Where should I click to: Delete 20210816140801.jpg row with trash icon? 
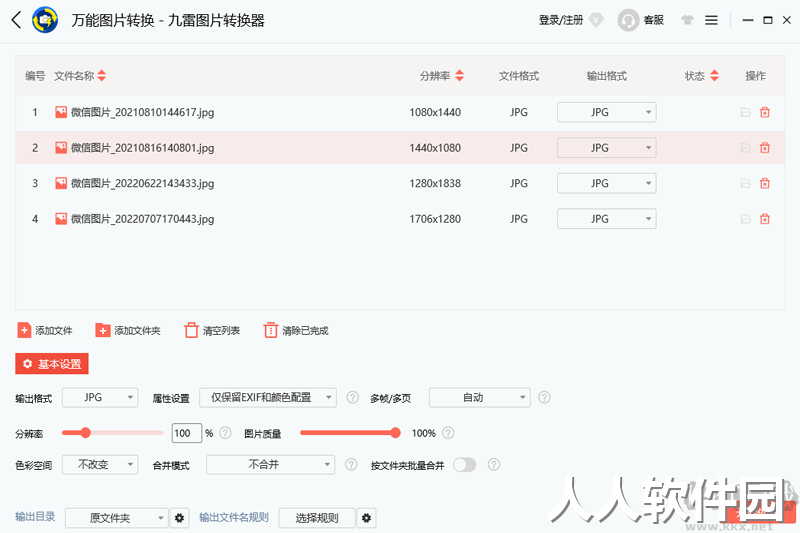[764, 148]
